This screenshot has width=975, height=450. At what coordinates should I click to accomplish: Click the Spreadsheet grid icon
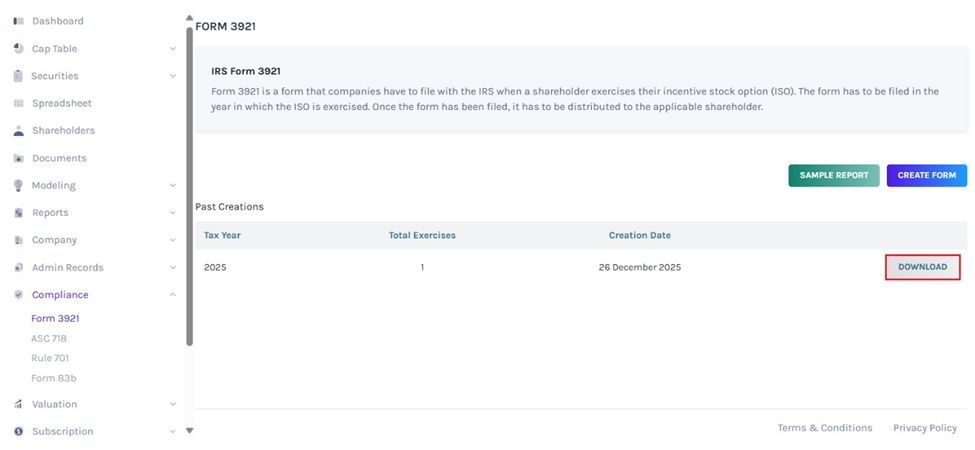[18, 104]
